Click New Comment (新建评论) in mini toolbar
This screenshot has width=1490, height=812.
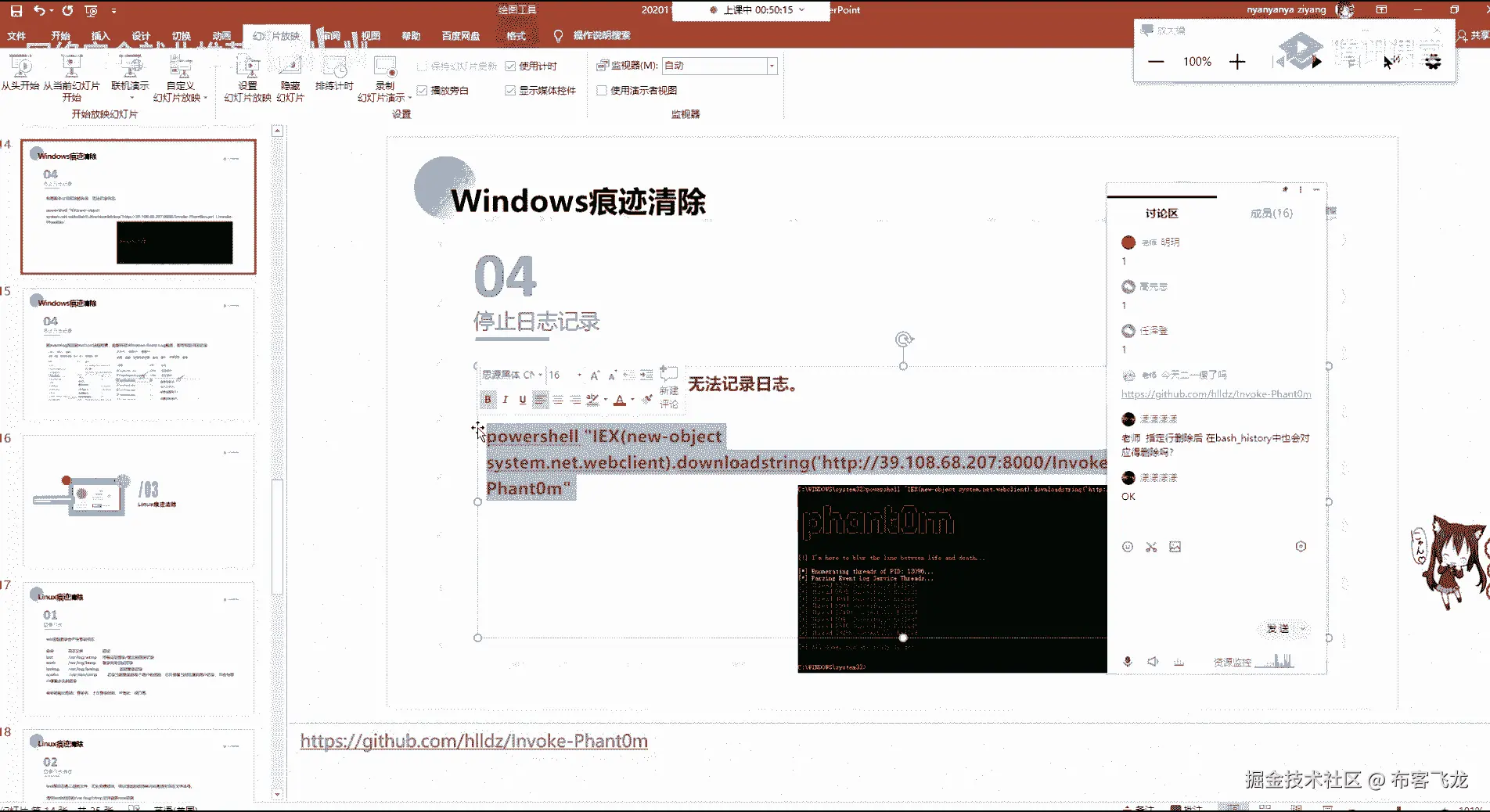(669, 386)
